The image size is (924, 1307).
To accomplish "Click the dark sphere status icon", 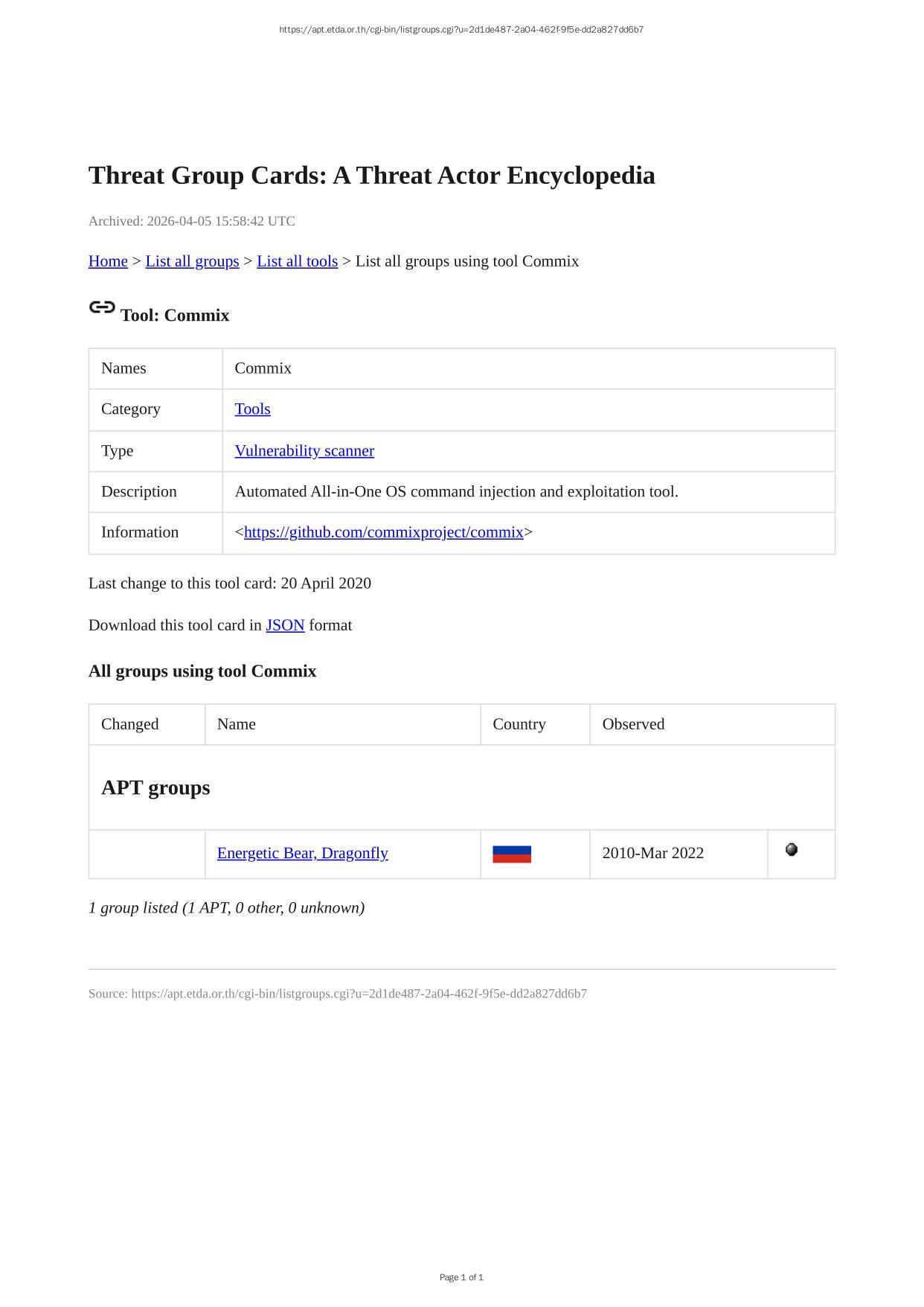I will point(792,849).
